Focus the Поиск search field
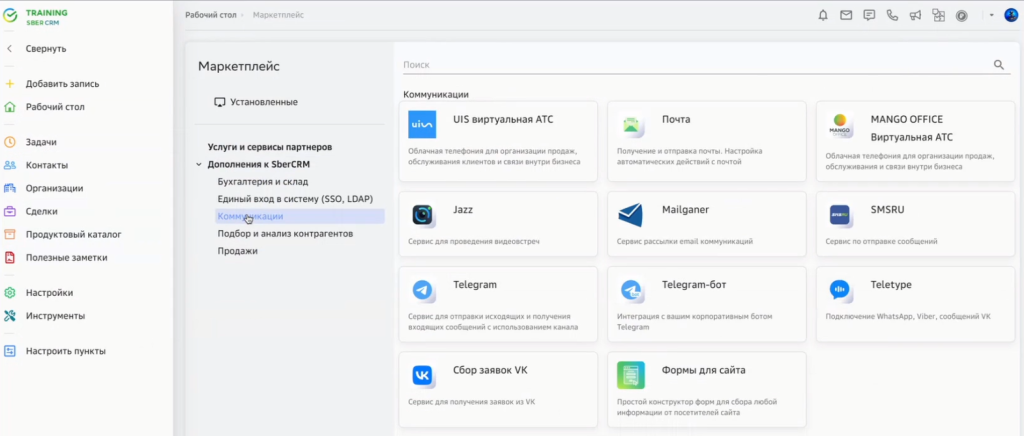Viewport: 1024px width, 436px height. (x=690, y=65)
